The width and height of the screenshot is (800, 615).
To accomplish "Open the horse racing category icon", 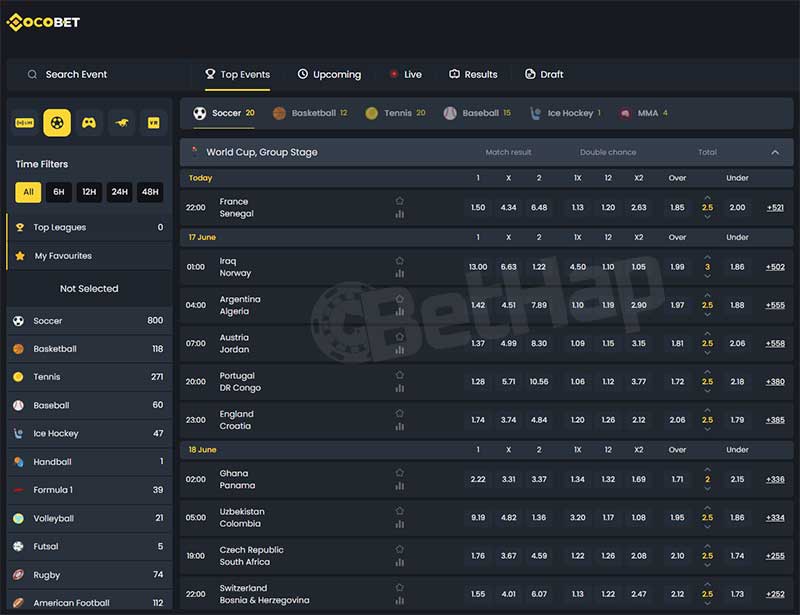I will point(121,122).
